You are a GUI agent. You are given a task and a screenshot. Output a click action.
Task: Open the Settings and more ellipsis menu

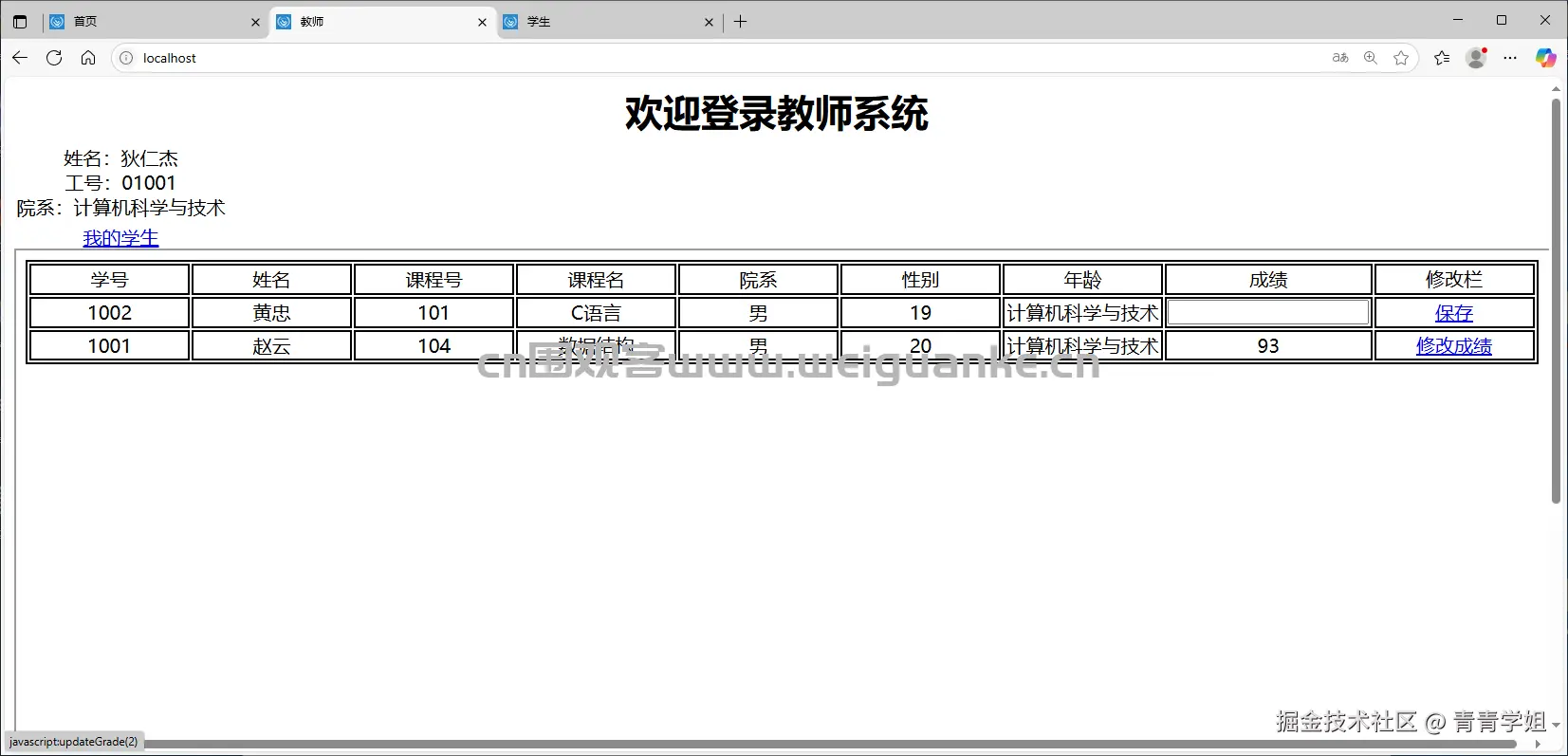point(1511,58)
